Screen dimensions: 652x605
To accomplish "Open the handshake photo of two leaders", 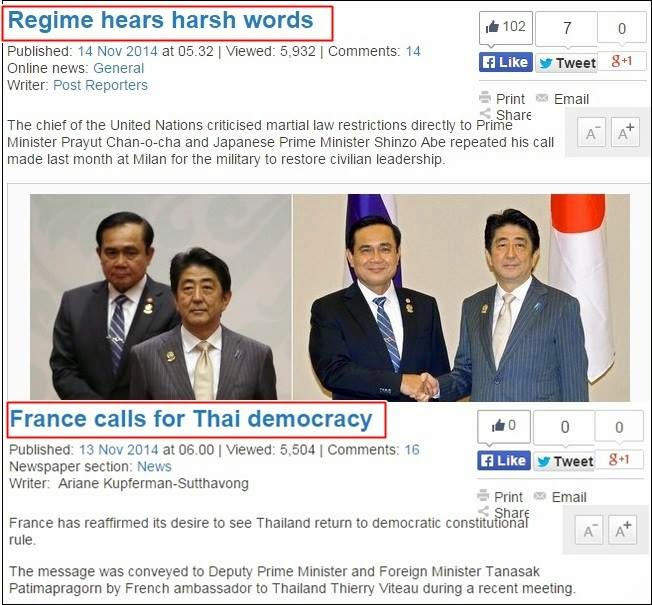I will coord(462,297).
